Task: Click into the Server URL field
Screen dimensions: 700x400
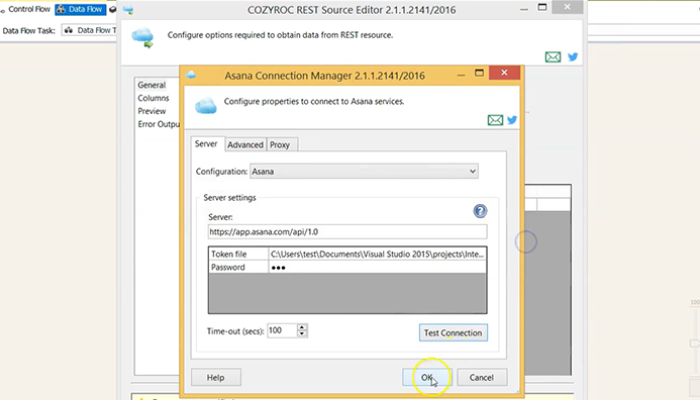Action: [x=347, y=232]
